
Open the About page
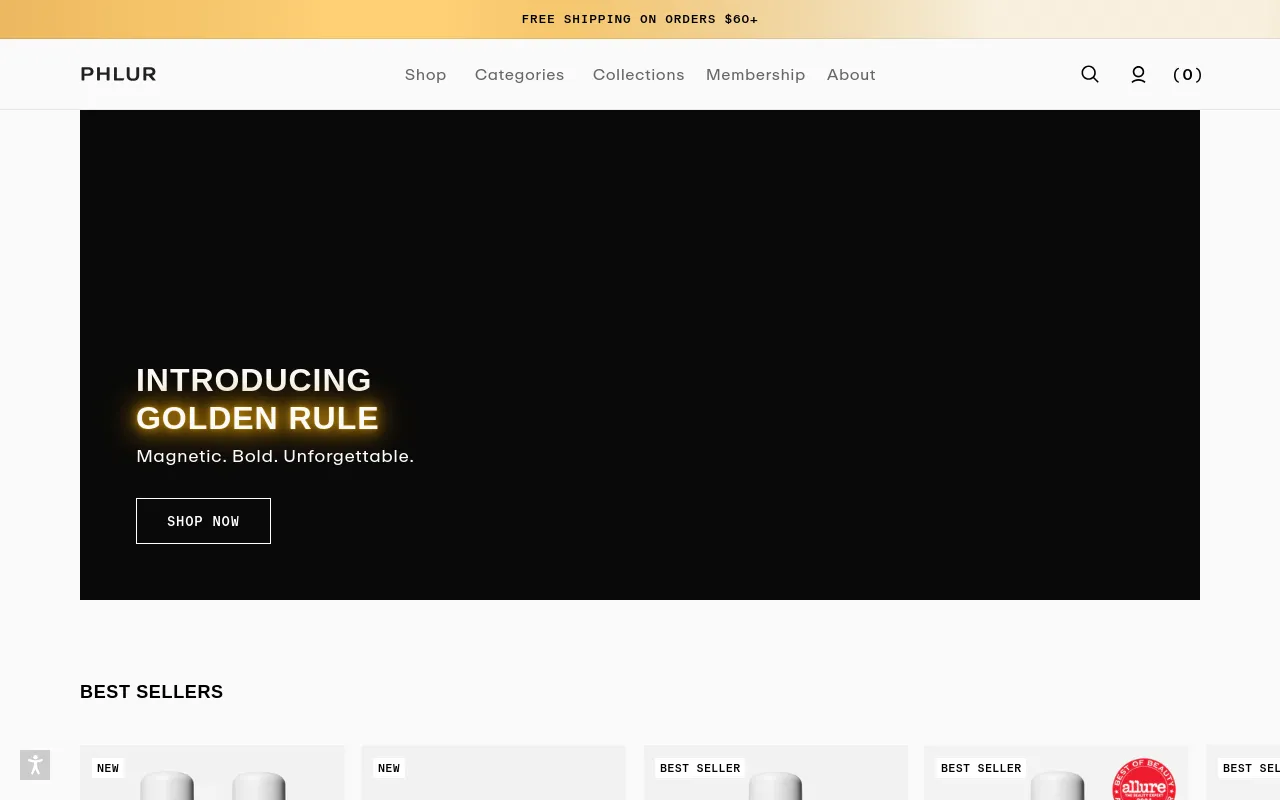(851, 75)
